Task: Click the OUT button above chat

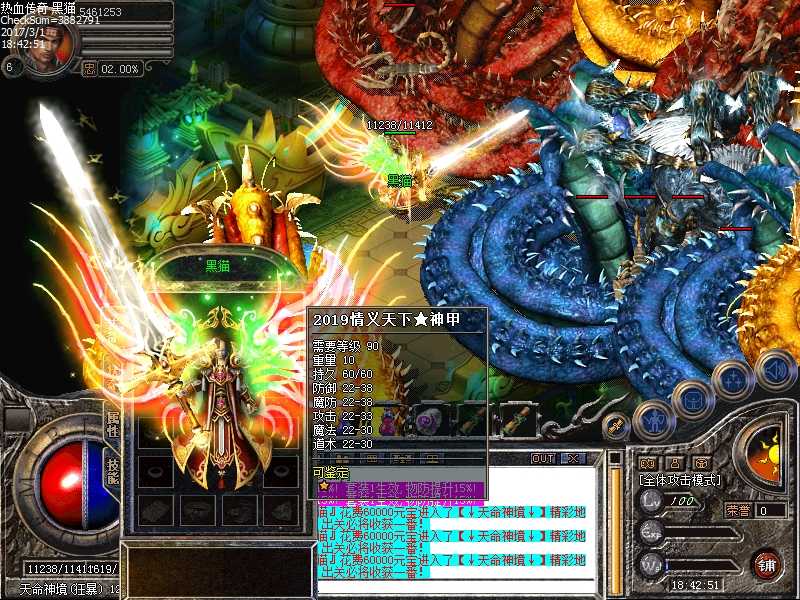Action: 543,458
